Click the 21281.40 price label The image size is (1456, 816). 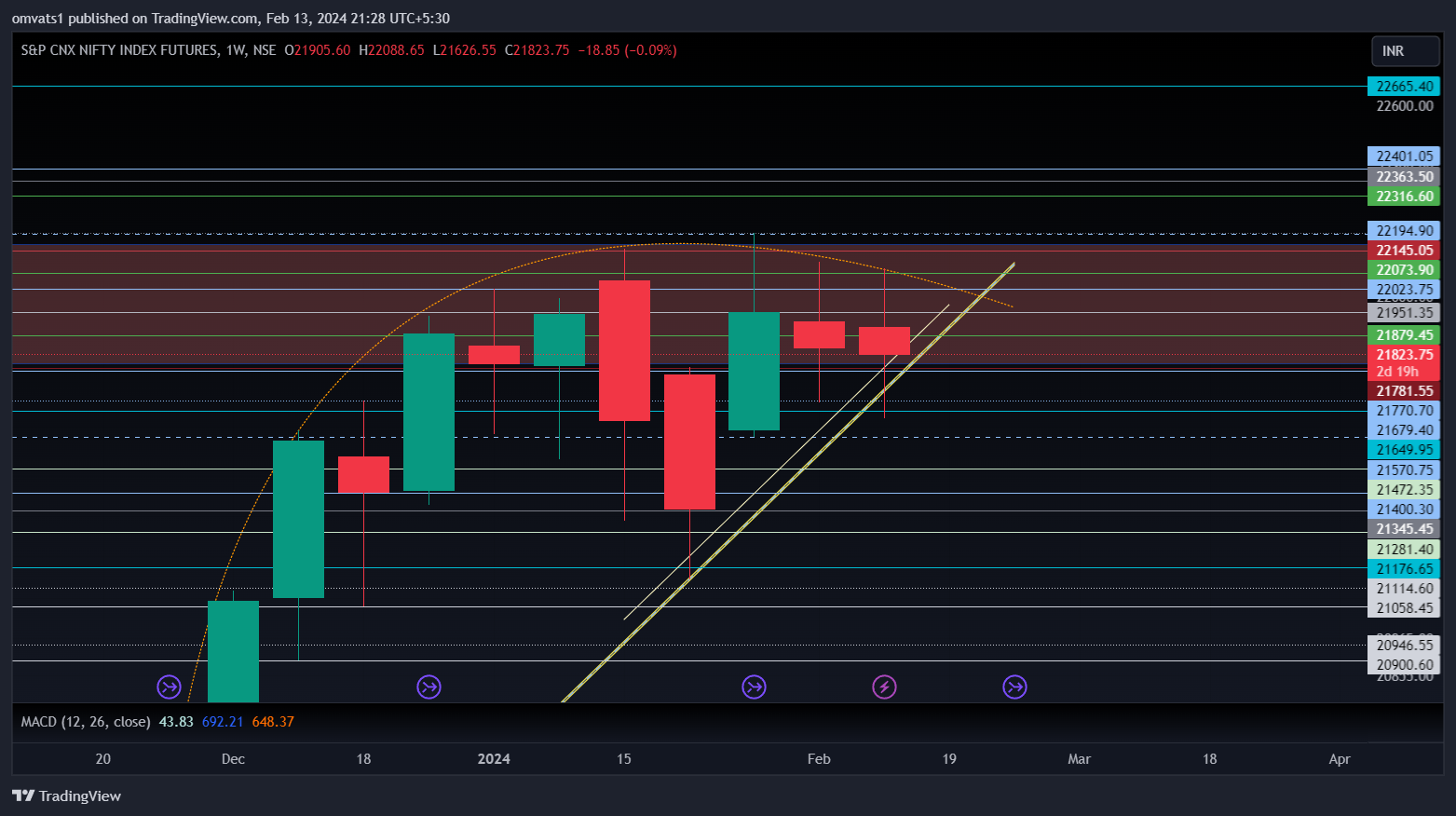(1404, 550)
